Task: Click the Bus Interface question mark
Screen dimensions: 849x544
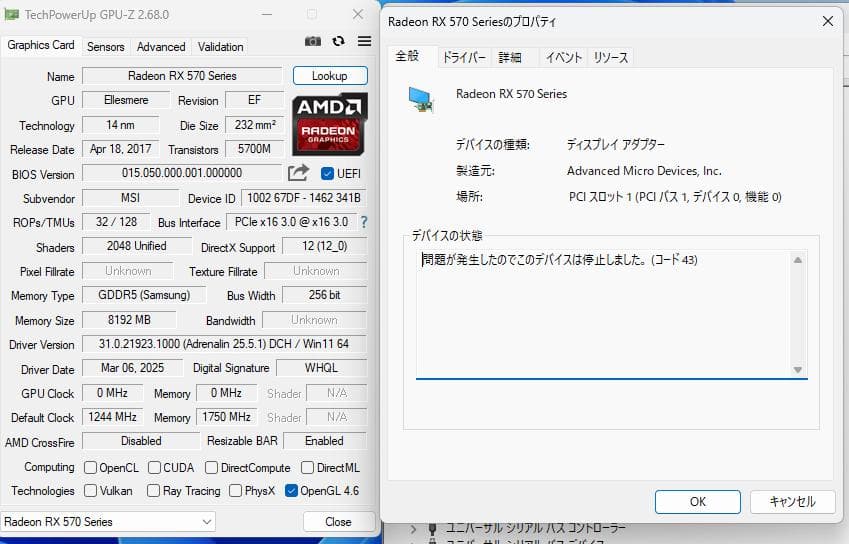Action: pos(364,222)
